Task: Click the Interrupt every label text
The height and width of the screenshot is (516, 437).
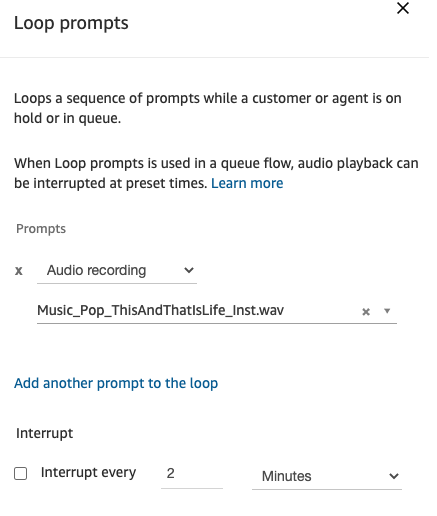Action: tap(88, 473)
